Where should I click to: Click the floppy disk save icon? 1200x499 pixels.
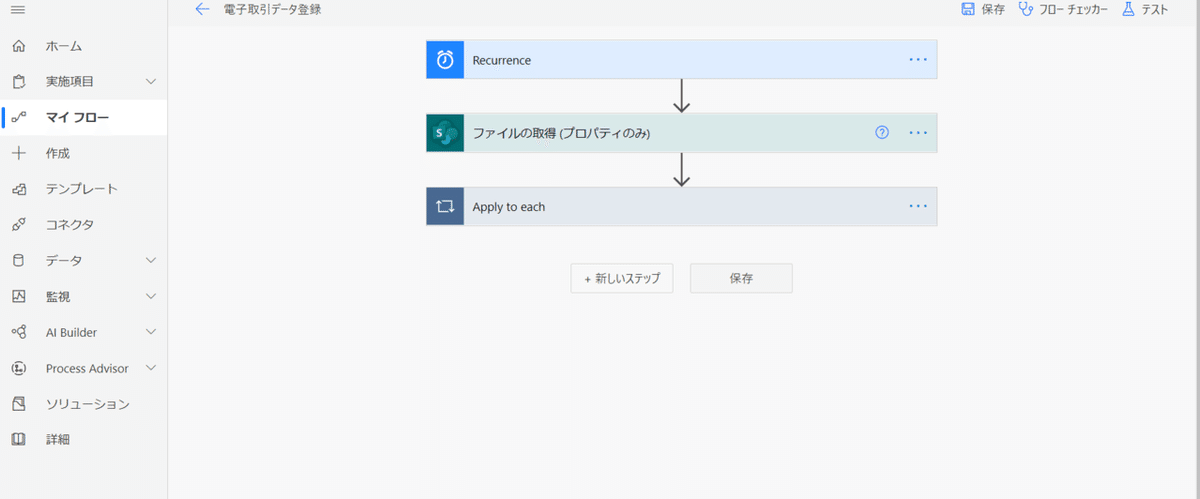(x=968, y=9)
